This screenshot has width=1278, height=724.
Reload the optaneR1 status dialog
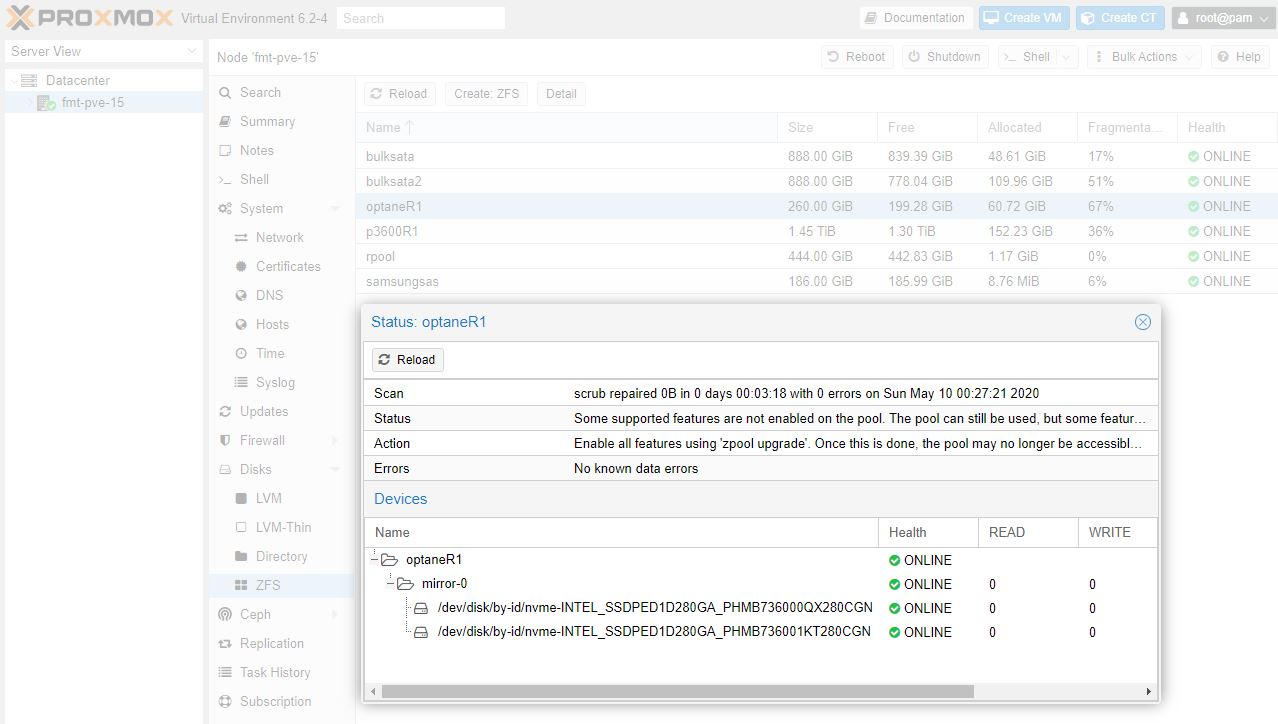coord(407,360)
